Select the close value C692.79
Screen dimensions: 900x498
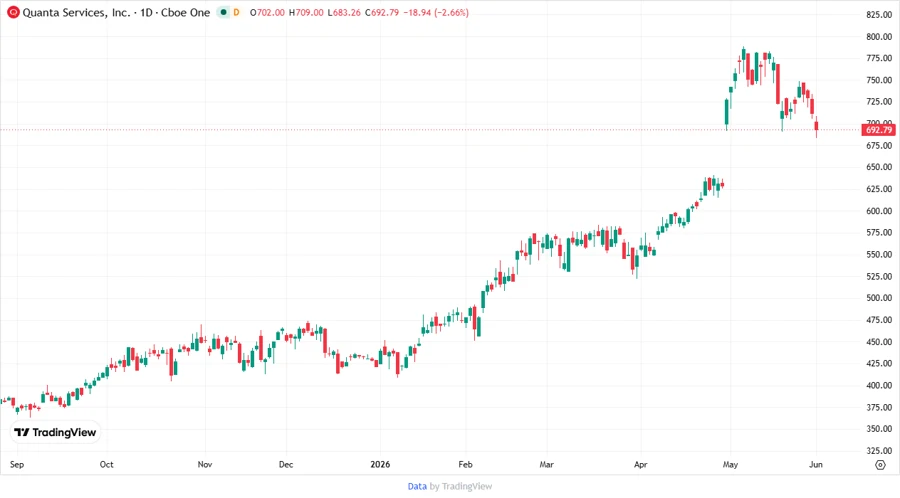(381, 12)
